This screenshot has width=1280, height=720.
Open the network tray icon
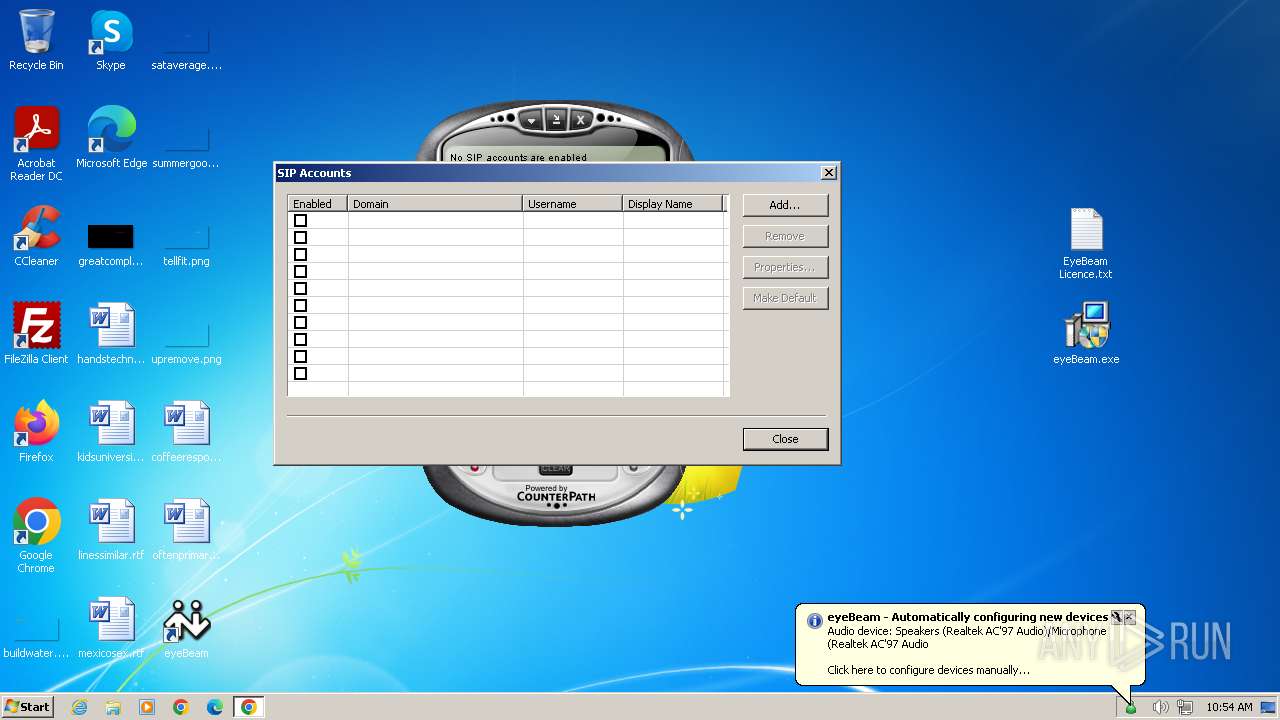(x=1185, y=707)
